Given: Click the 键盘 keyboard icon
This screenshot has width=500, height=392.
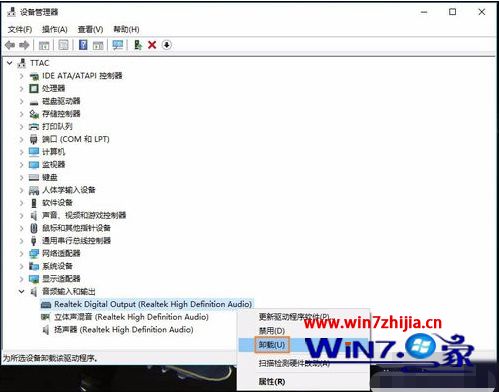Looking at the screenshot, I should 34,177.
